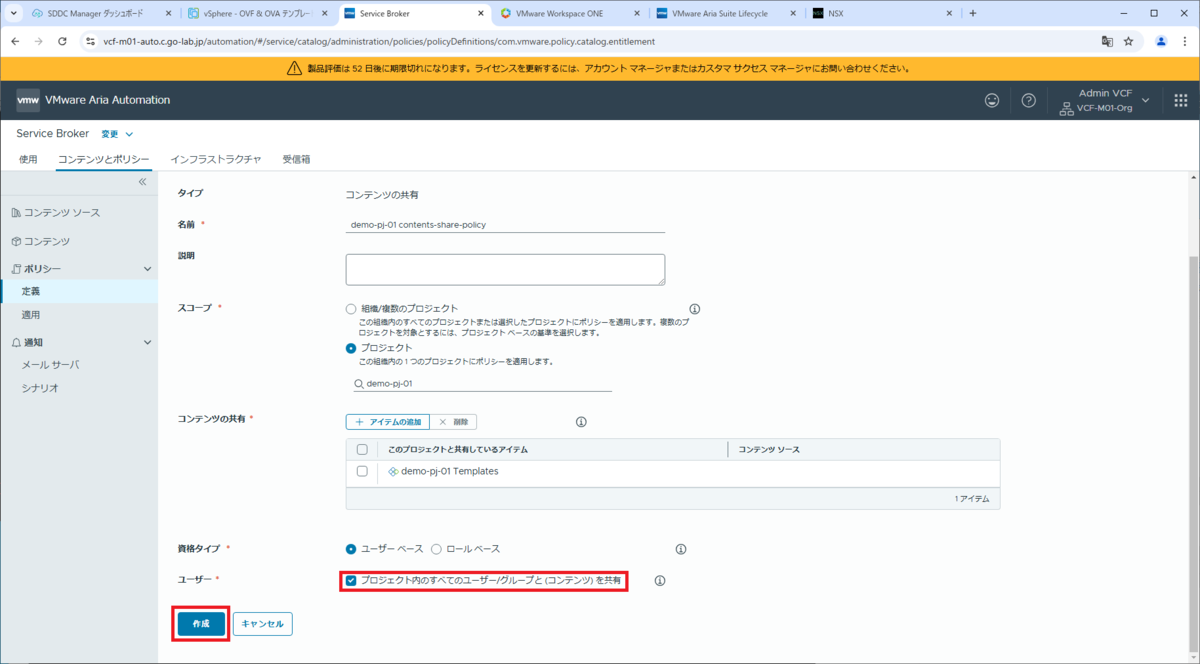Screen dimensions: 1200x664
Task: Click the 名前 input field
Action: click(505, 224)
